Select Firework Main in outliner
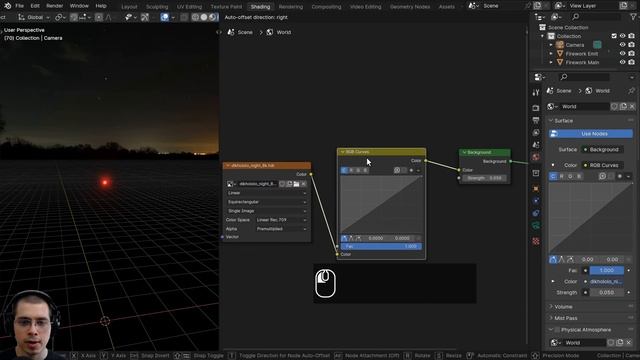640x360 pixels. coord(582,62)
